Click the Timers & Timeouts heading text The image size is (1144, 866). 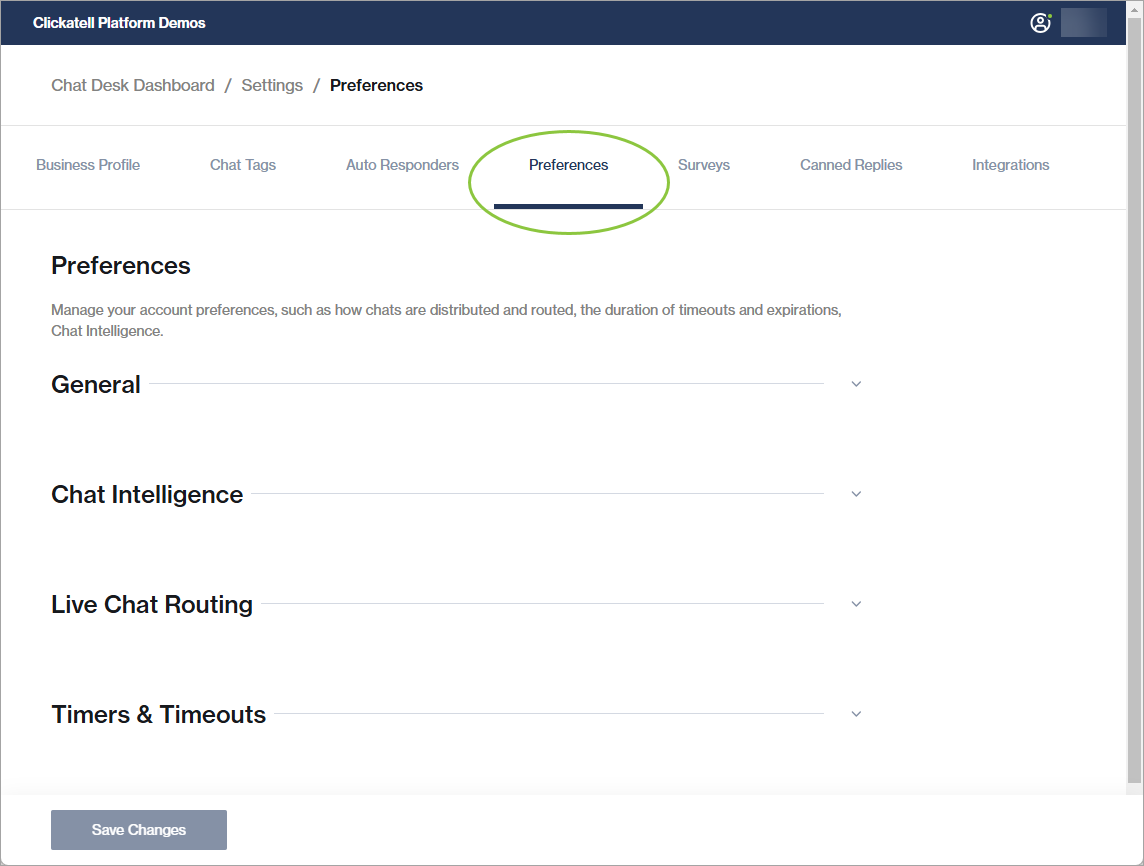(x=159, y=715)
